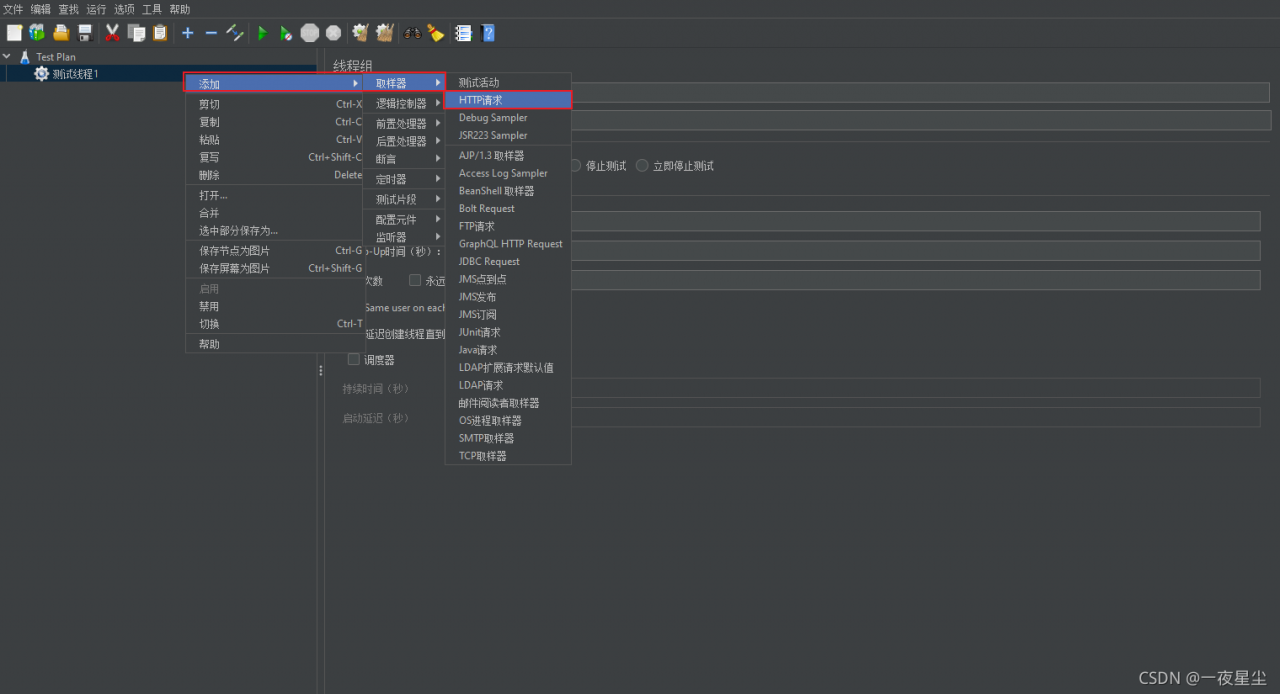Click the New test plan toolbar icon
This screenshot has width=1280, height=694.
click(14, 33)
